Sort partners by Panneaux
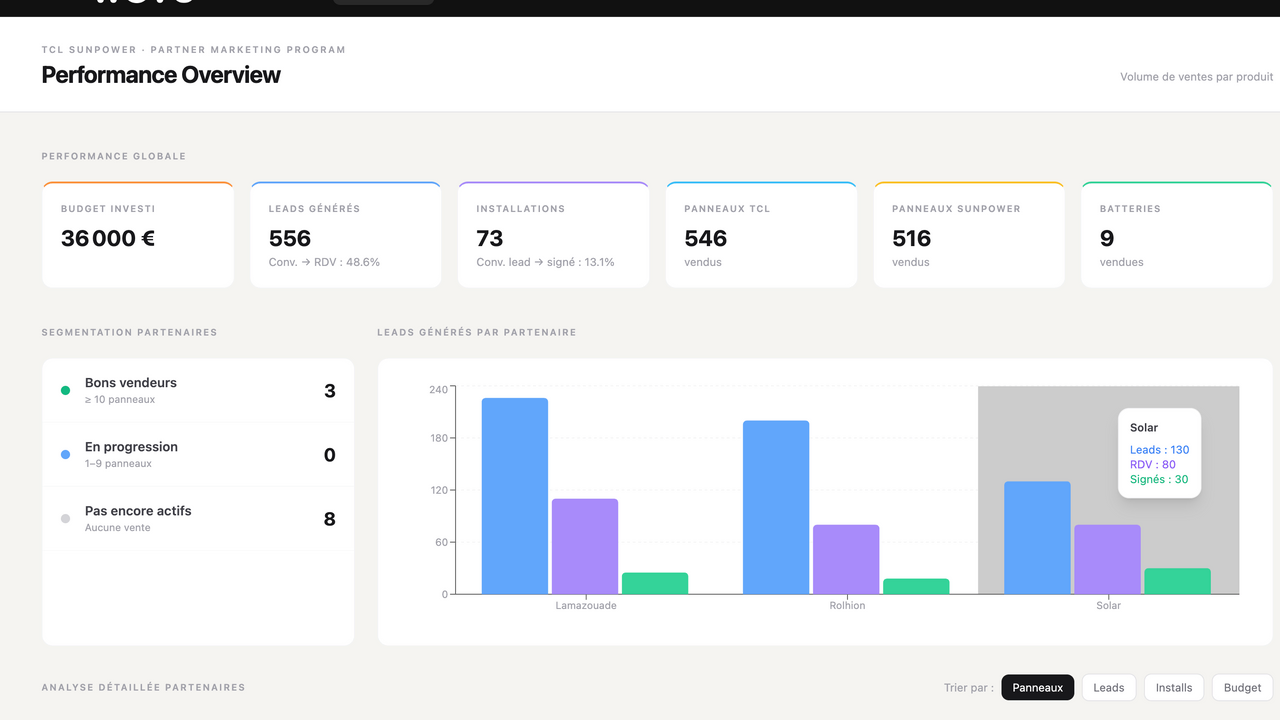Image resolution: width=1280 pixels, height=720 pixels. click(1037, 687)
